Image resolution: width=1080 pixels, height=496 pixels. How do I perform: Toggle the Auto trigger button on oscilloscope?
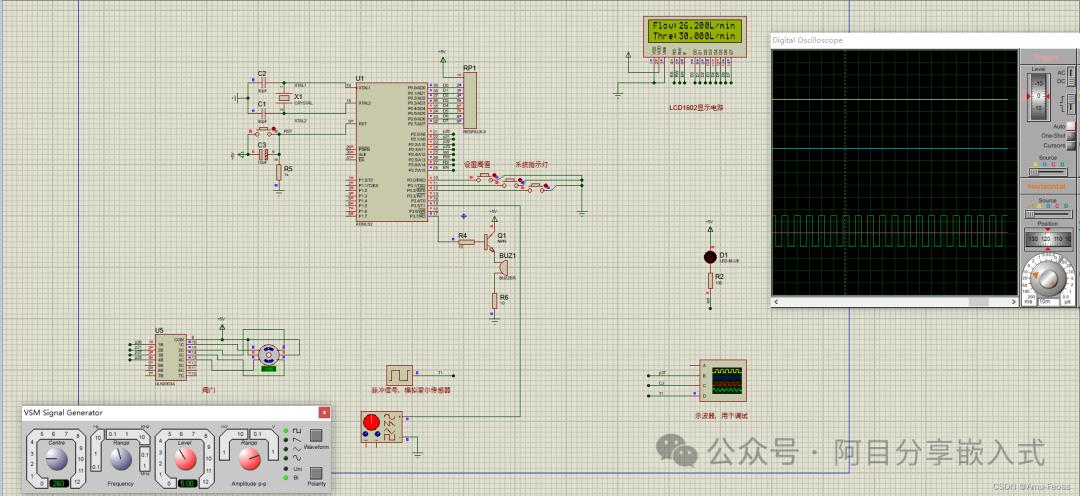(1071, 126)
